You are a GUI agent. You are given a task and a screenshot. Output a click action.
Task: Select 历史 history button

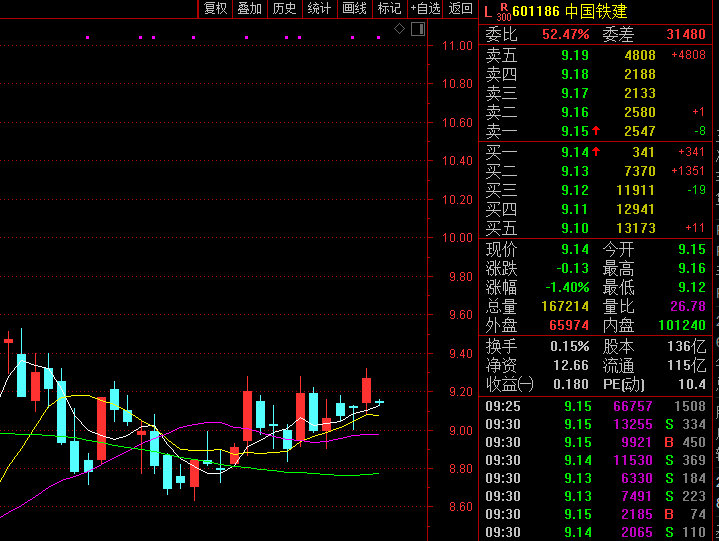point(285,9)
